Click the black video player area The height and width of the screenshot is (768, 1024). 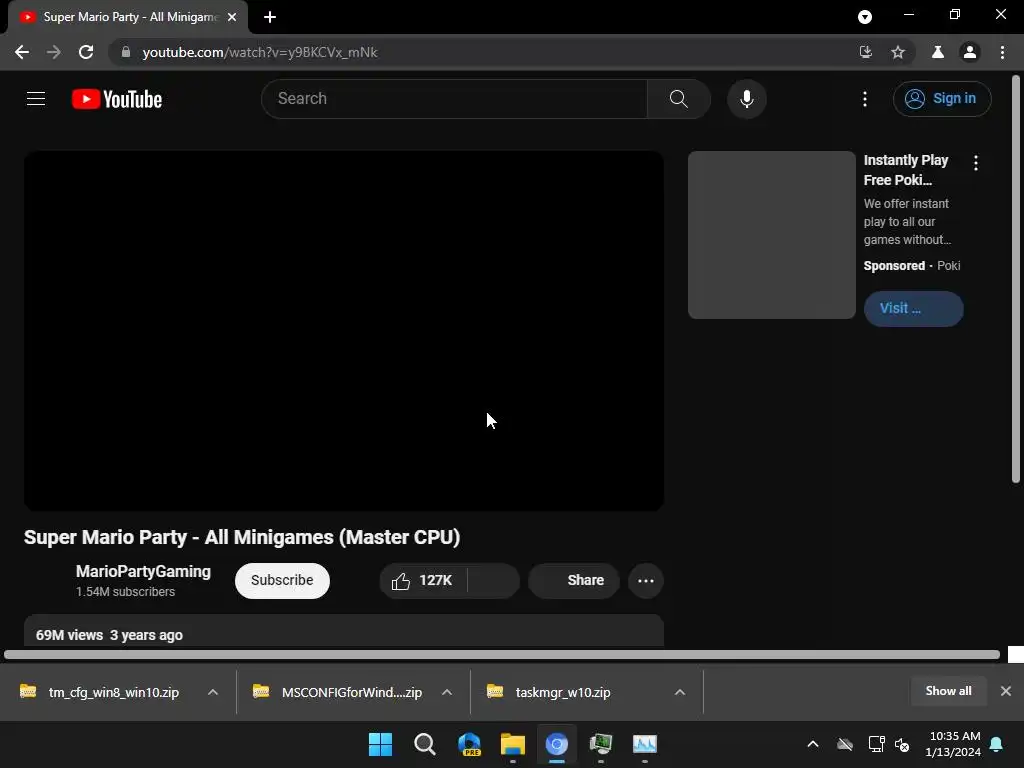tap(344, 331)
